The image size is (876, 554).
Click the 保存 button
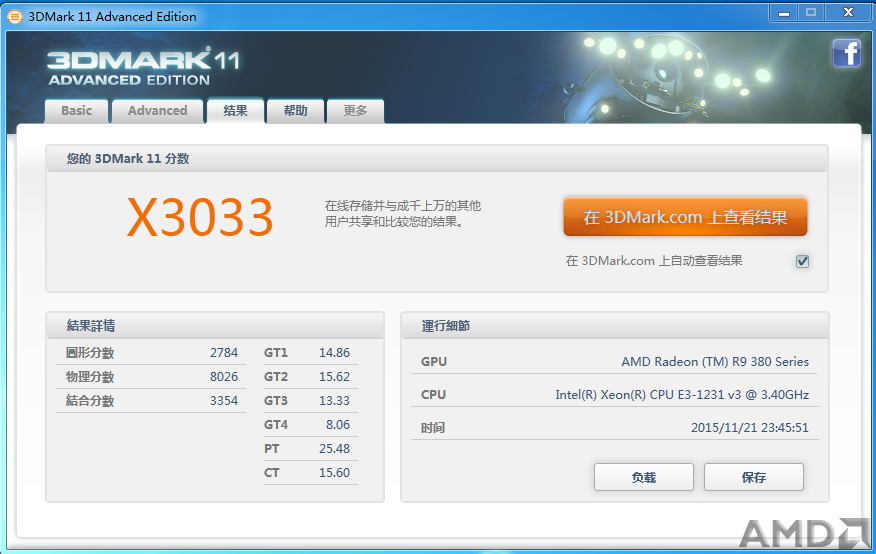point(754,477)
